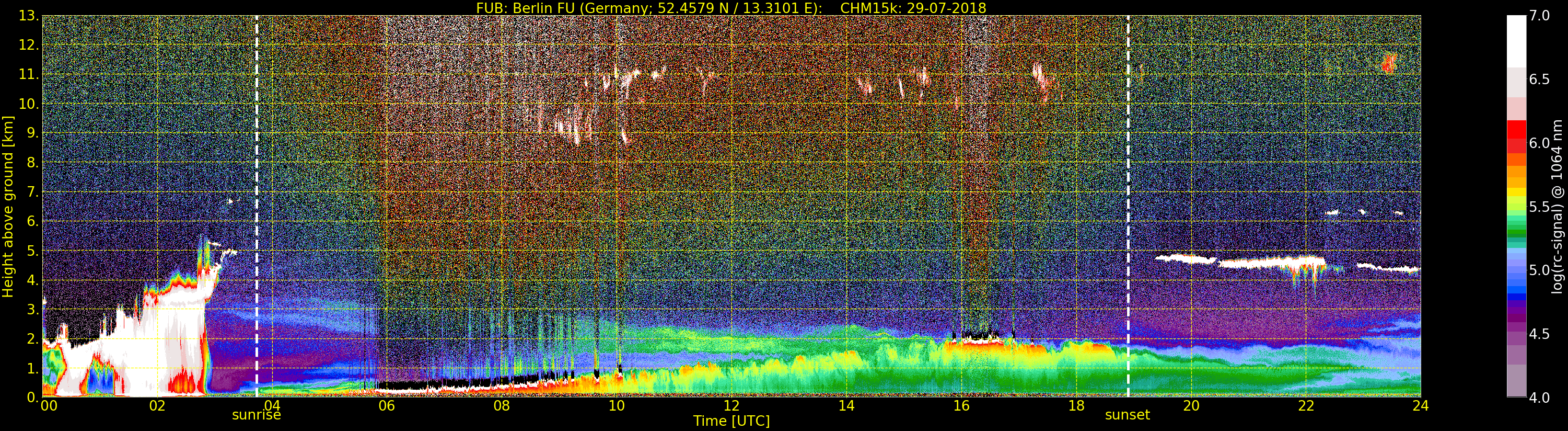
Task: Click height-axis tick label "13."
Action: coord(29,16)
